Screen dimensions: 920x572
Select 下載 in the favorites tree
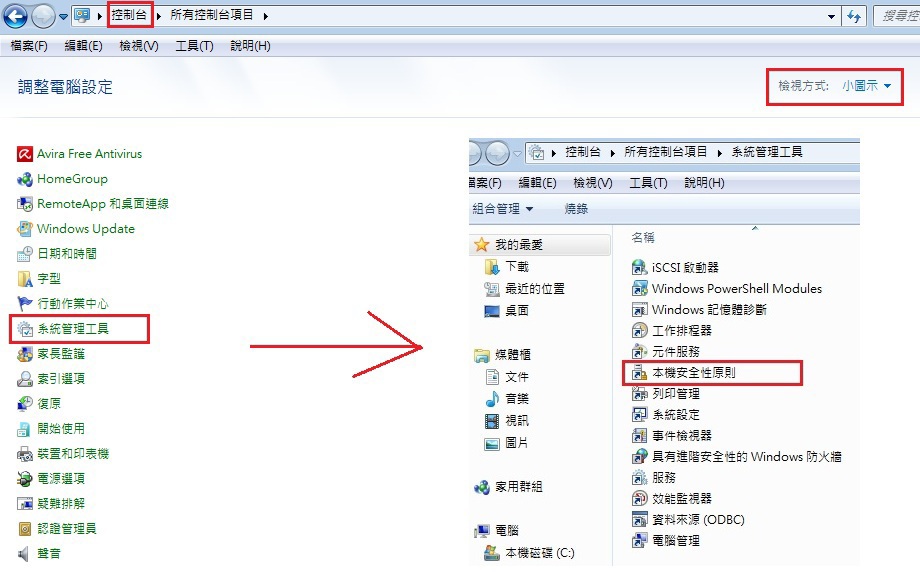[x=517, y=267]
